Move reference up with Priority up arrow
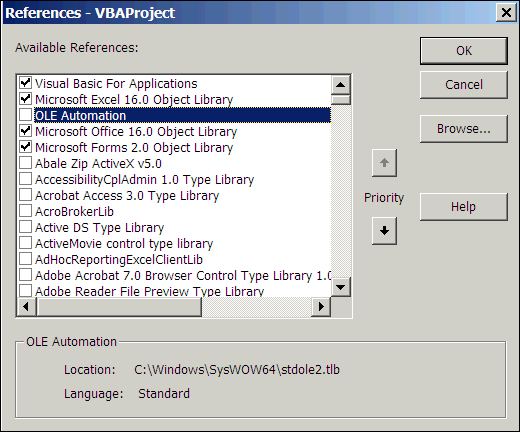This screenshot has width=520, height=432. pos(384,163)
